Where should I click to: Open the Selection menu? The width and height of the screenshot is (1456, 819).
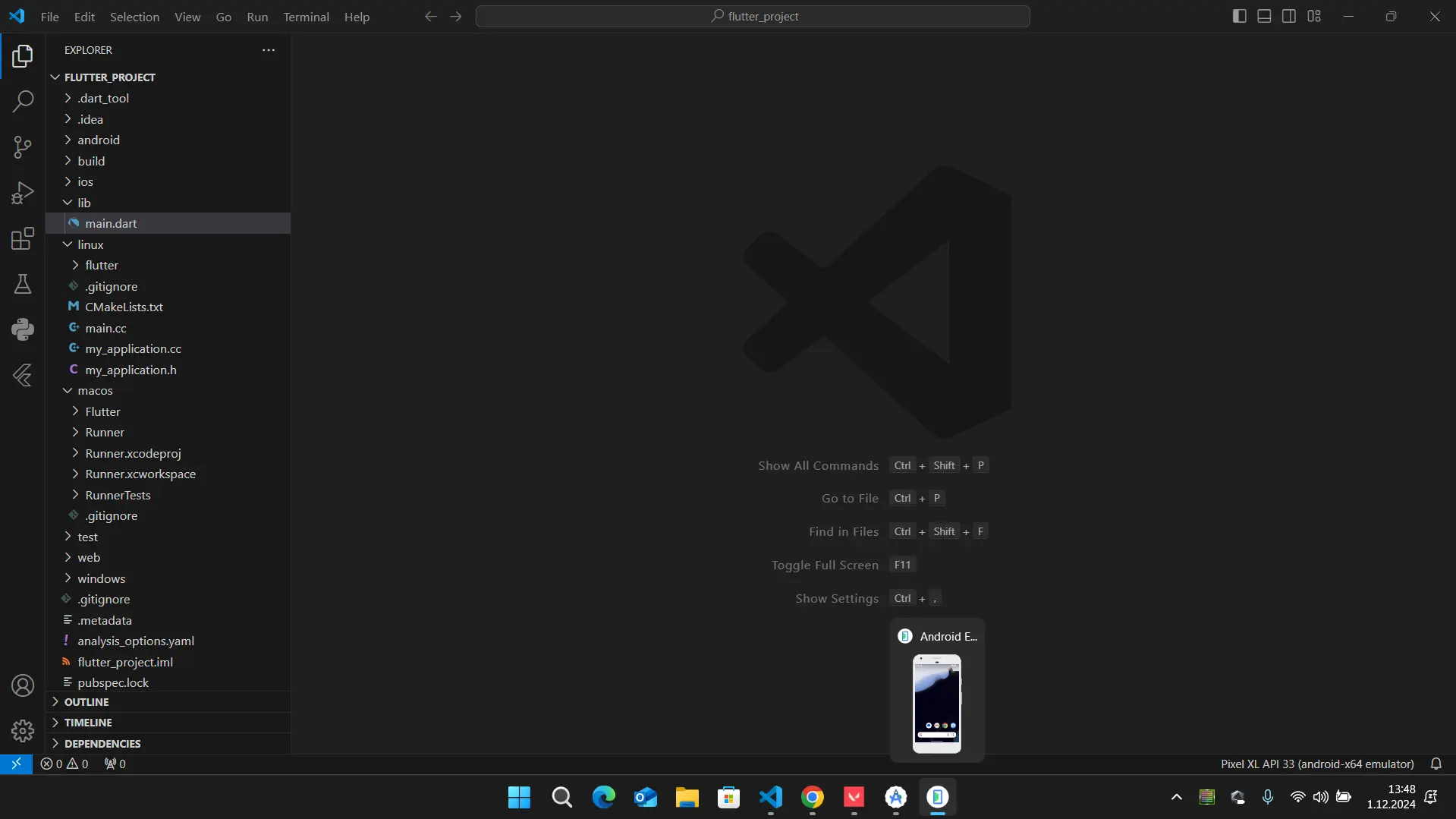point(134,17)
